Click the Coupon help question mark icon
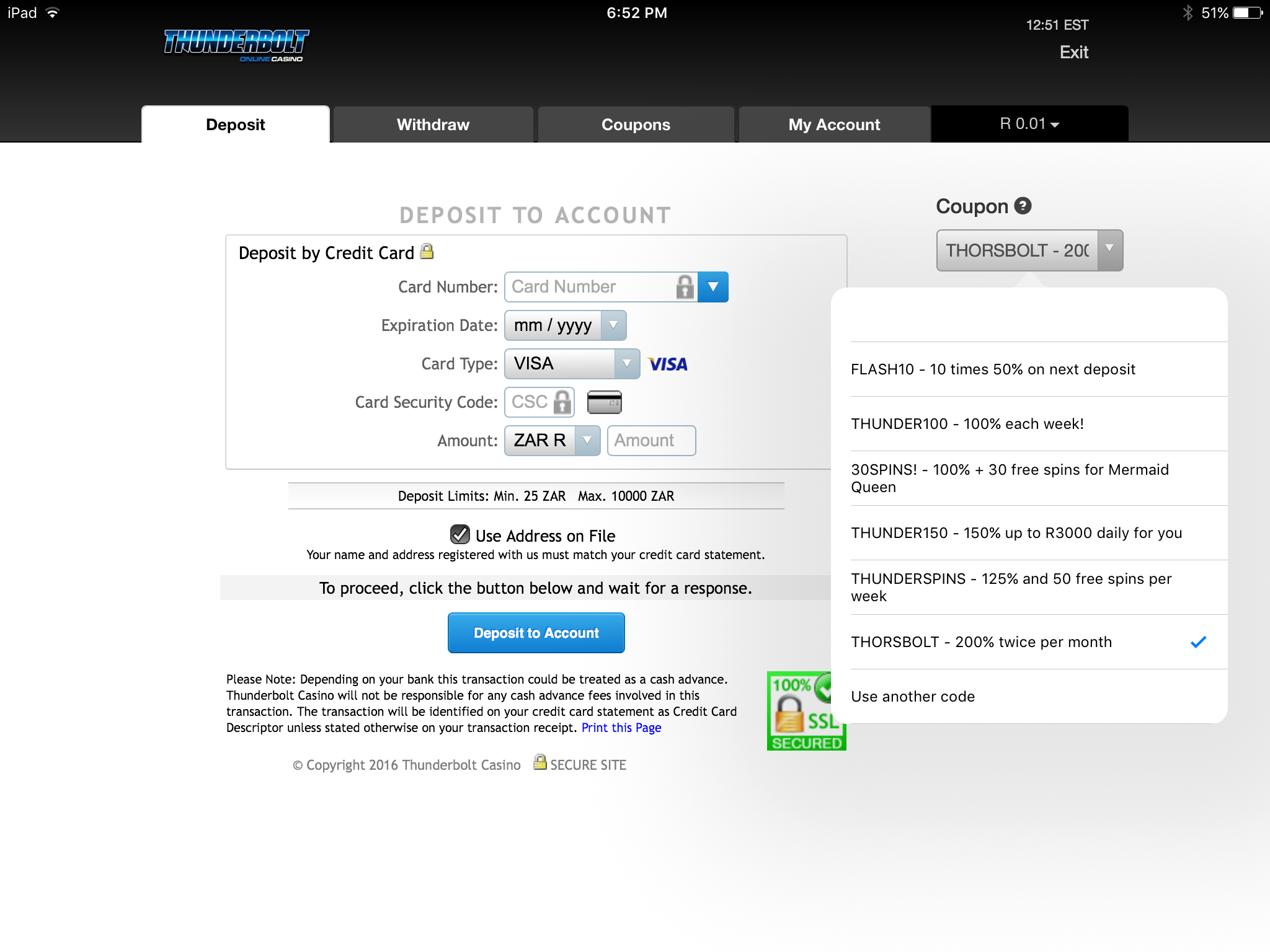 [1023, 206]
